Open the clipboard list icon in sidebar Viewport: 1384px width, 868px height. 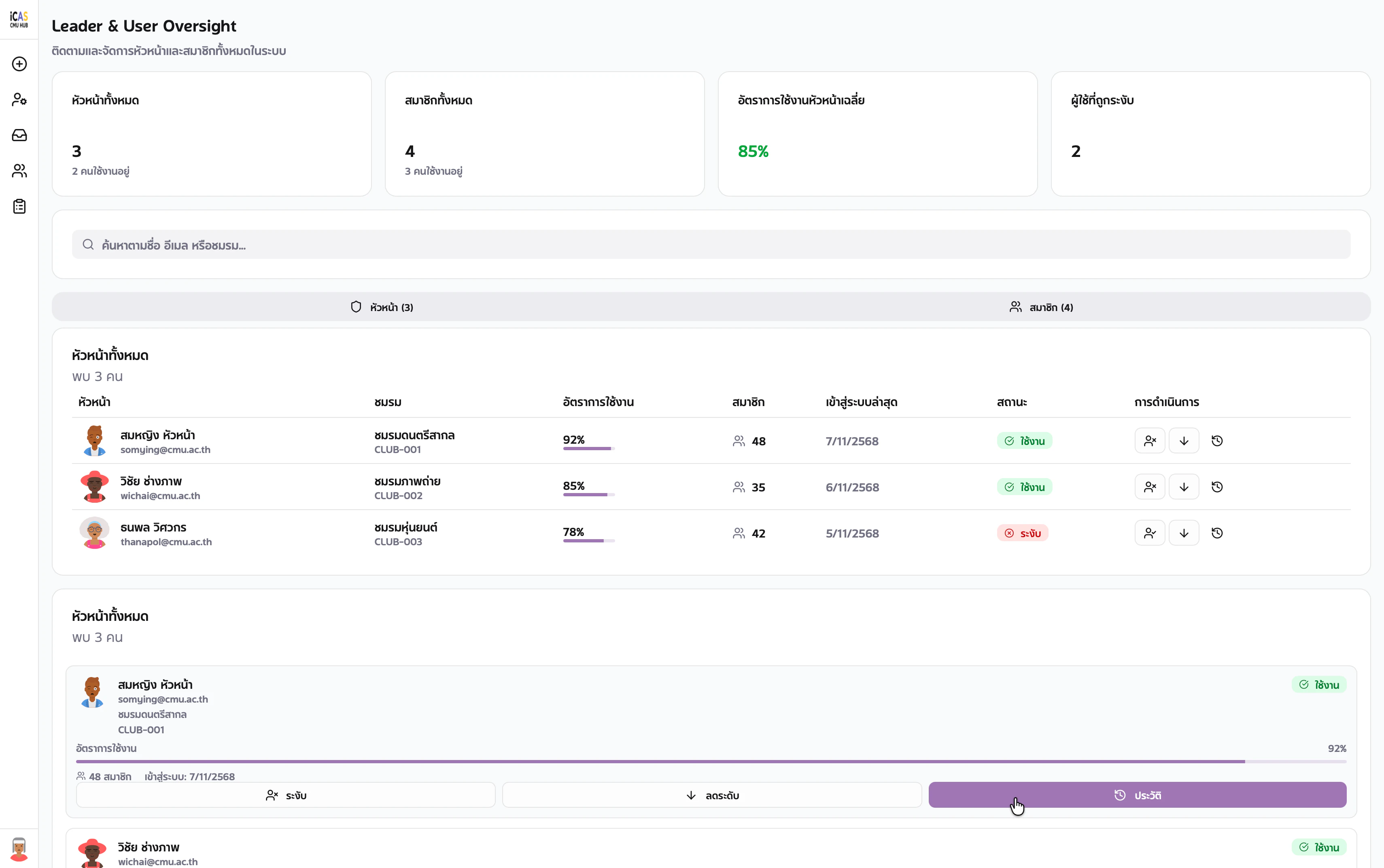point(19,206)
